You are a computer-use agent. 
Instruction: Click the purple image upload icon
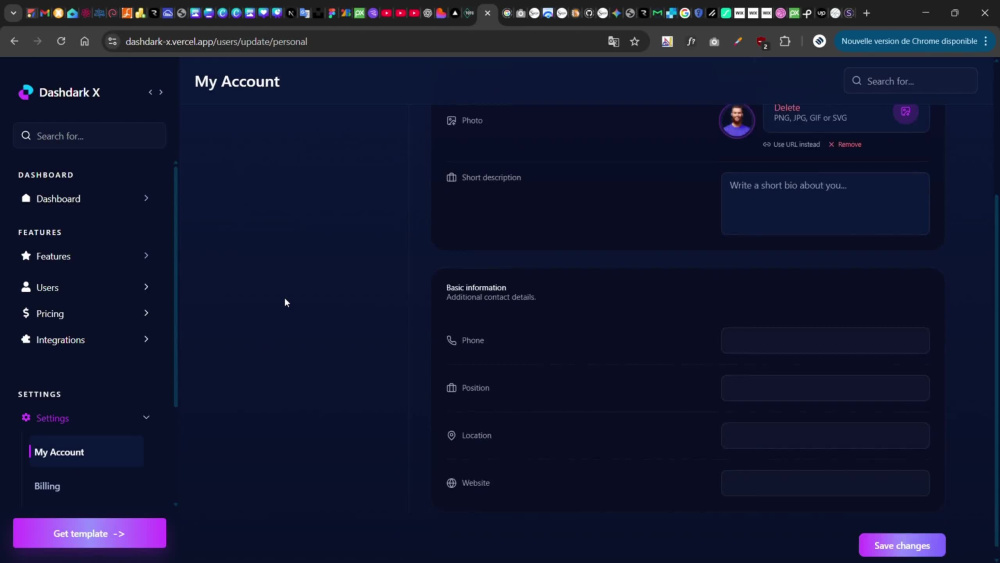coord(905,112)
